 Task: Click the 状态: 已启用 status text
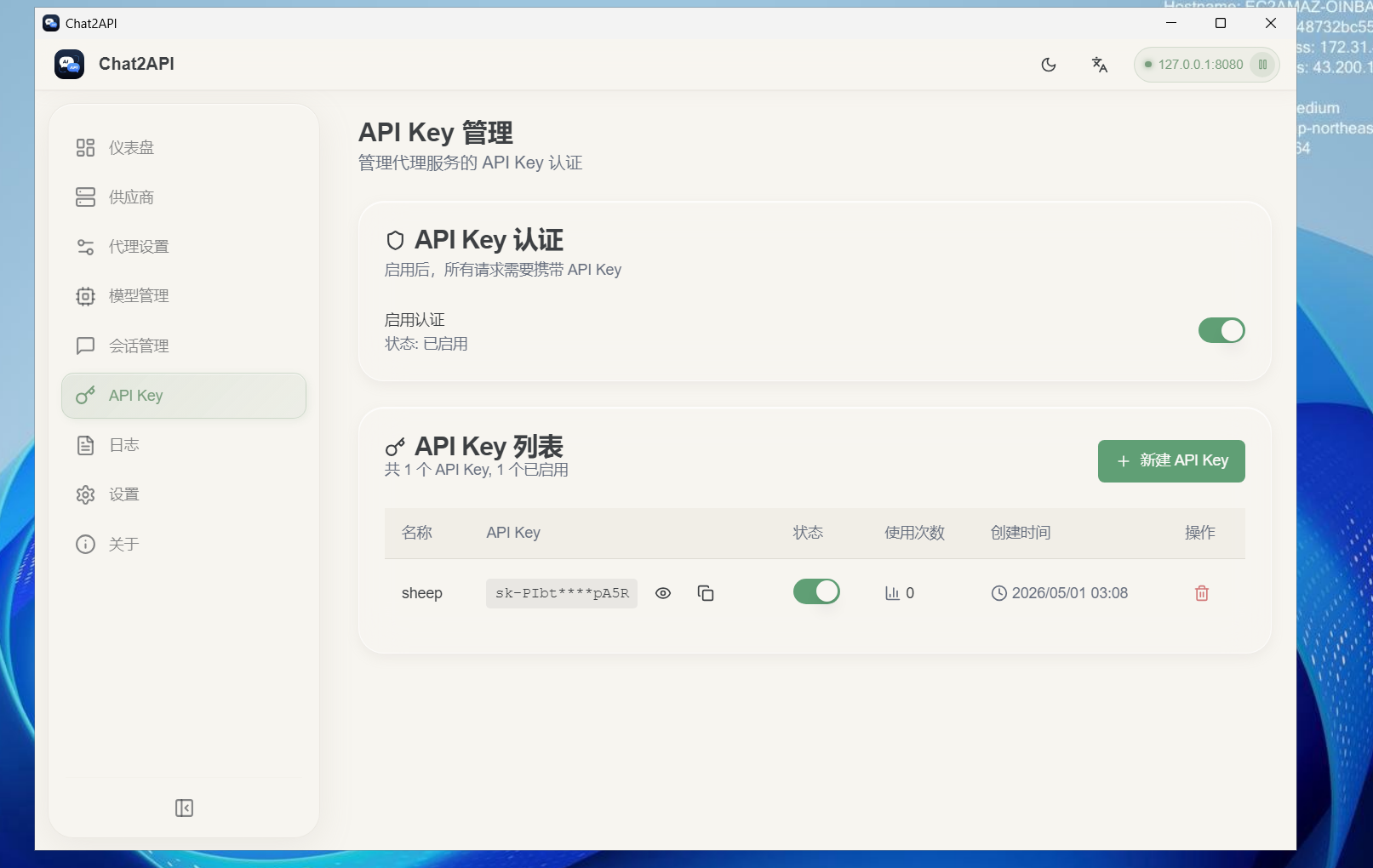tap(426, 344)
